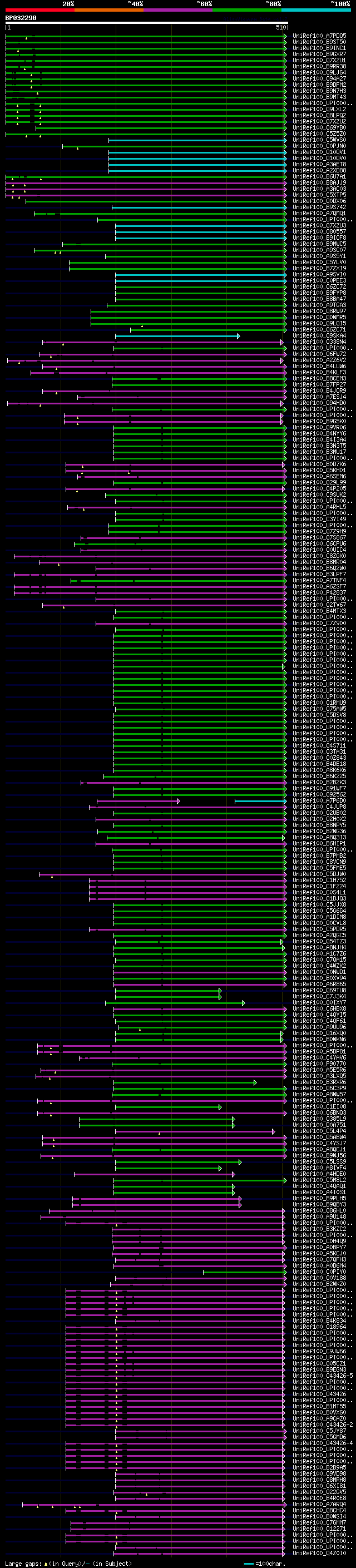
Task: Click UniRef100_Q54TZ3 hit name
Action: point(319,942)
